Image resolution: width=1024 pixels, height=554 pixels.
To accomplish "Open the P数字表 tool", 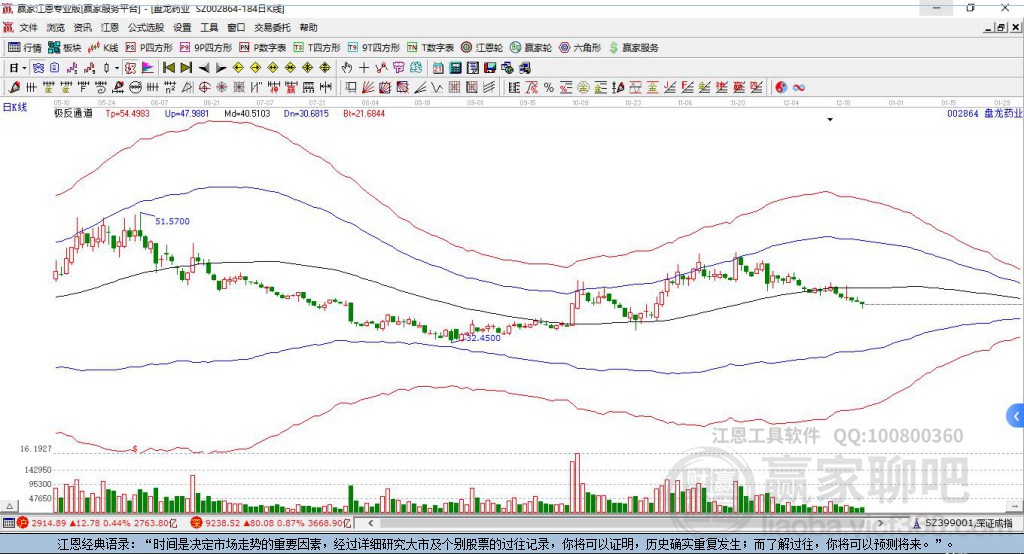I will click(263, 48).
